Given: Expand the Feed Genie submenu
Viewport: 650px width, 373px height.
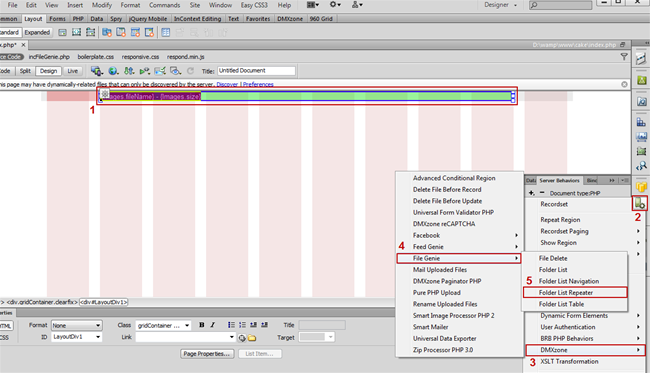Looking at the screenshot, I should [459, 247].
